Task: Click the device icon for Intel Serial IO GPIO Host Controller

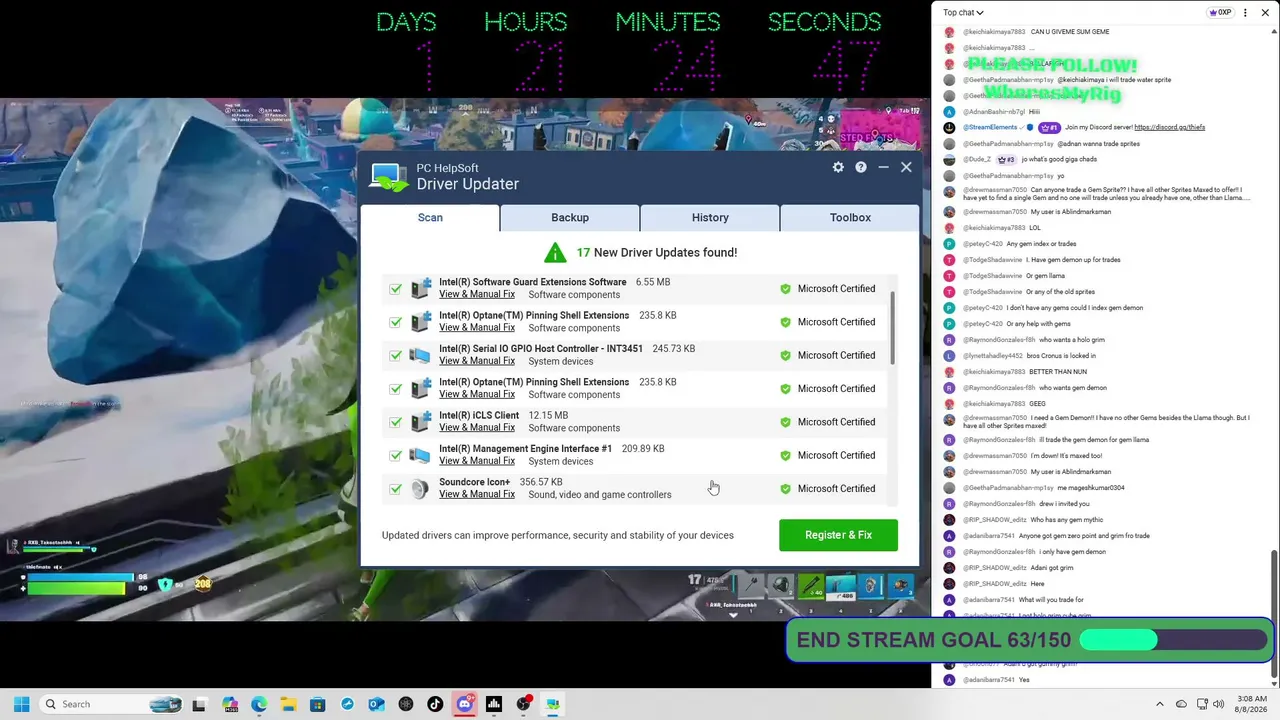Action: click(420, 355)
